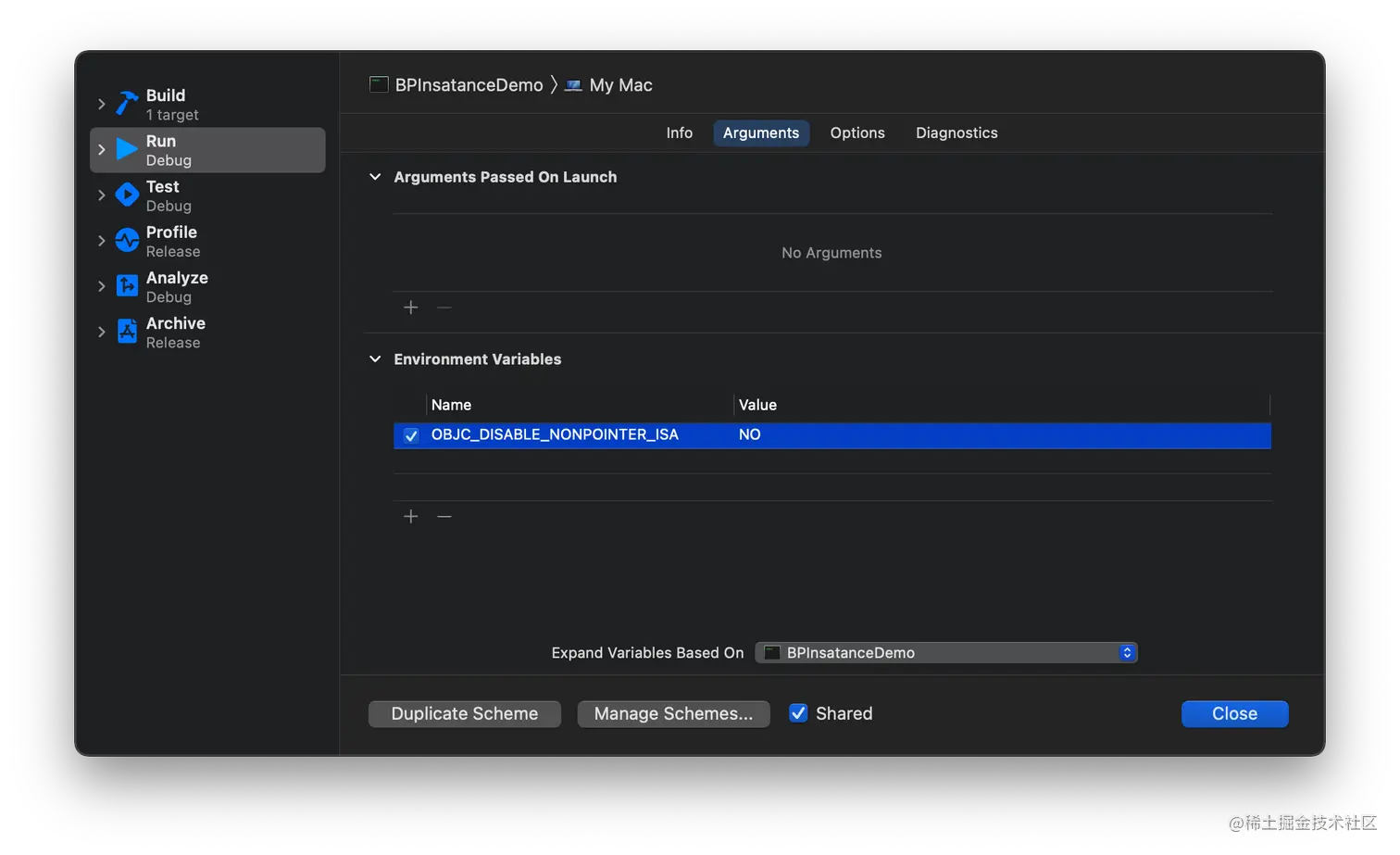Click the Test diamond icon
Viewport: 1400px width, 855px height.
[127, 195]
